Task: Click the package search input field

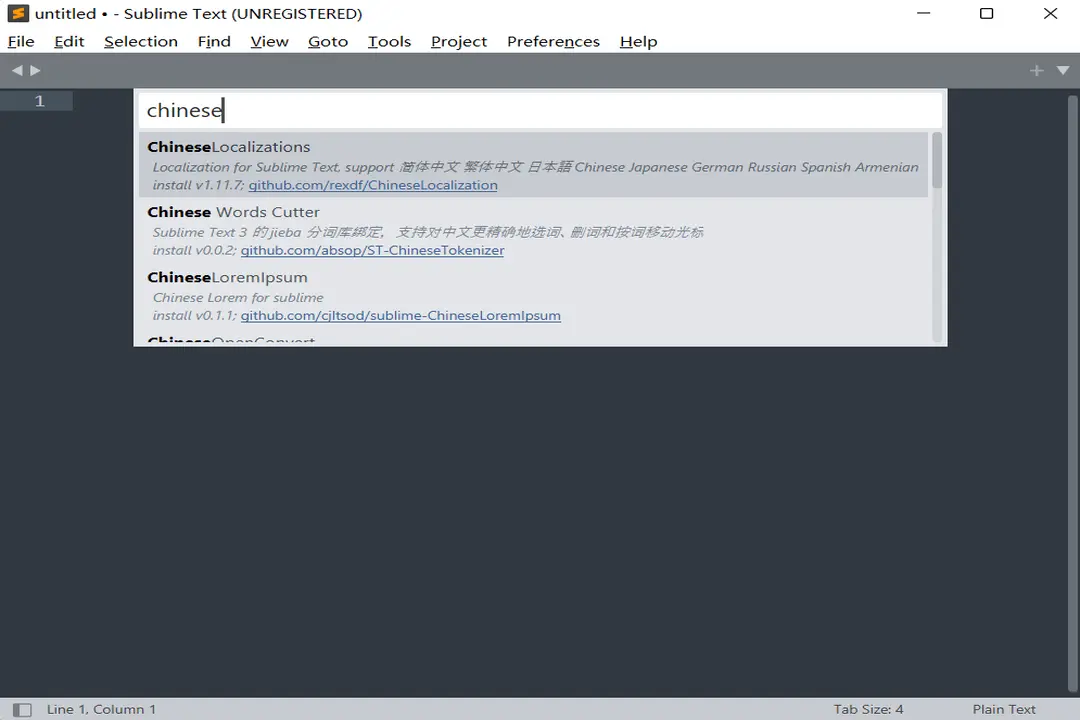Action: pos(540,110)
